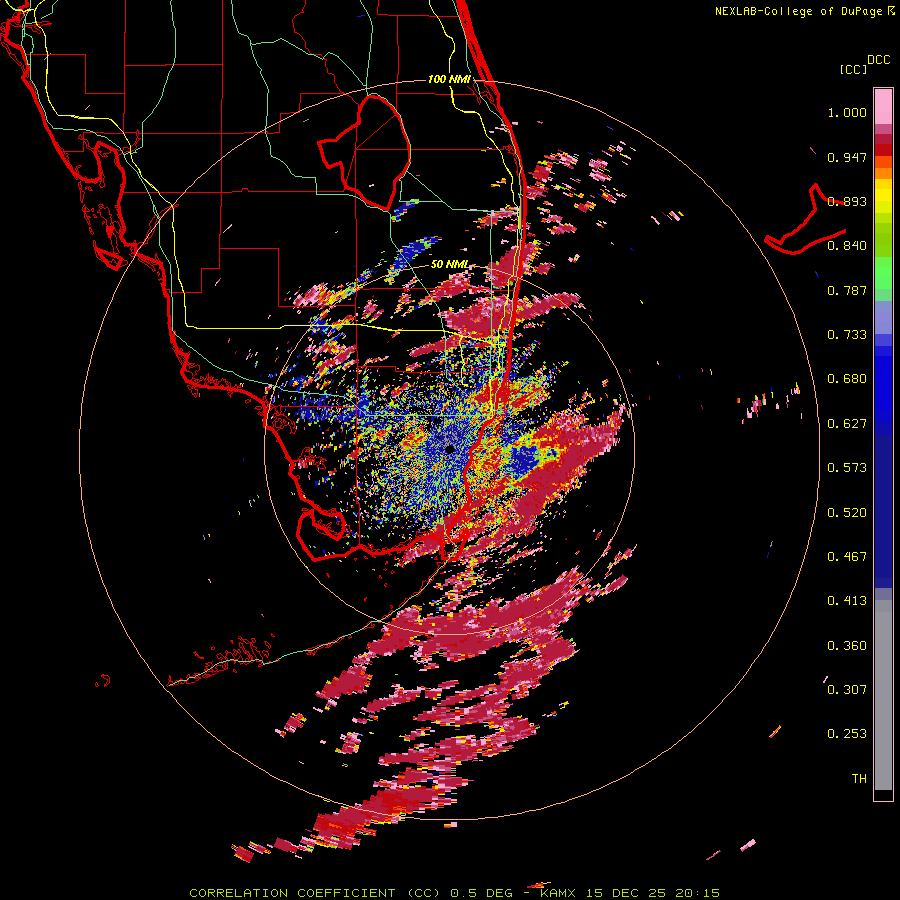Click the 0.413 scale value

click(x=847, y=601)
